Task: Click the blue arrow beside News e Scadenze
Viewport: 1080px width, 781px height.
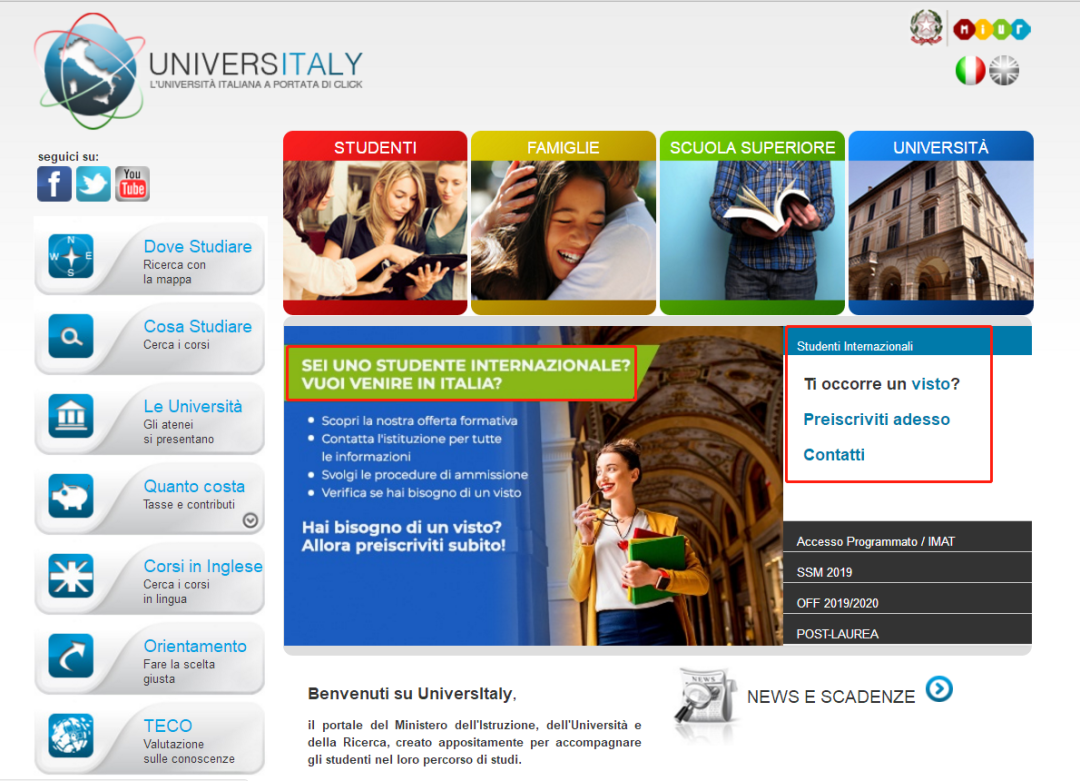Action: point(939,689)
